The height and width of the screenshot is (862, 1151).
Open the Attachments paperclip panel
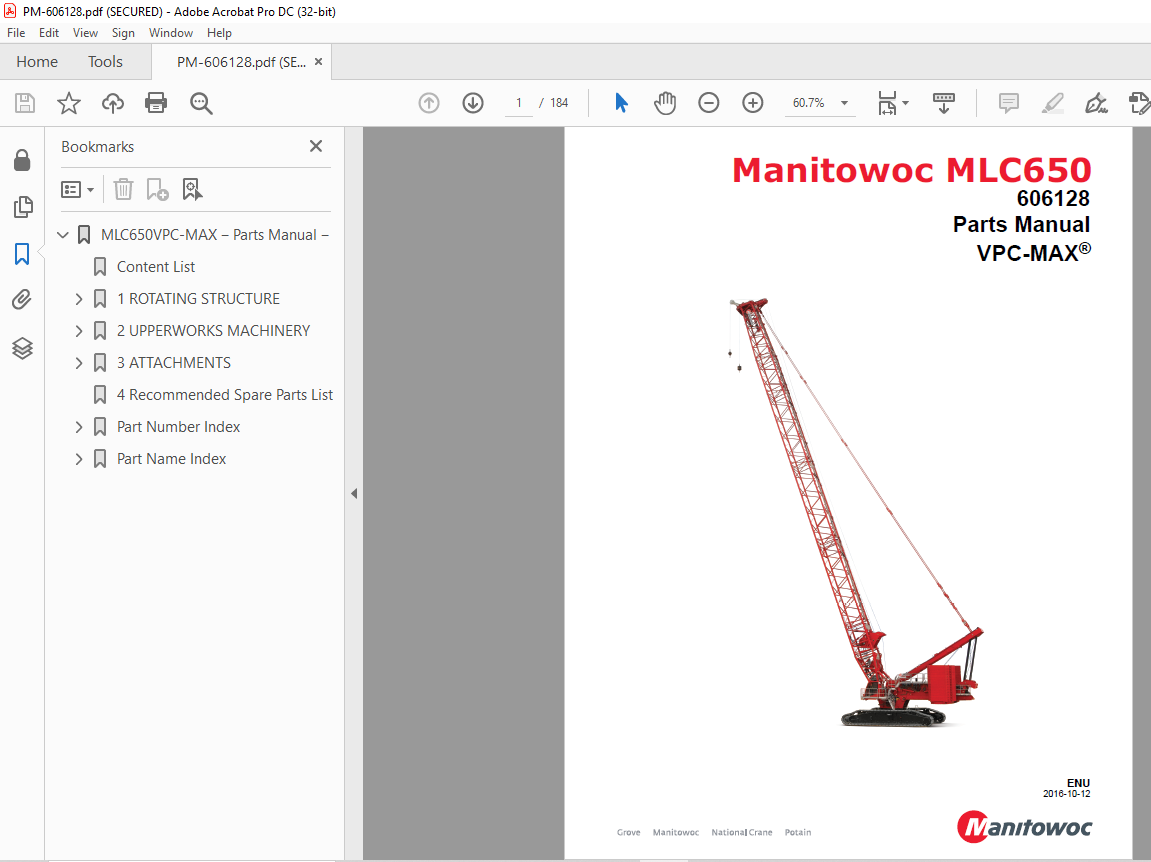click(x=22, y=300)
